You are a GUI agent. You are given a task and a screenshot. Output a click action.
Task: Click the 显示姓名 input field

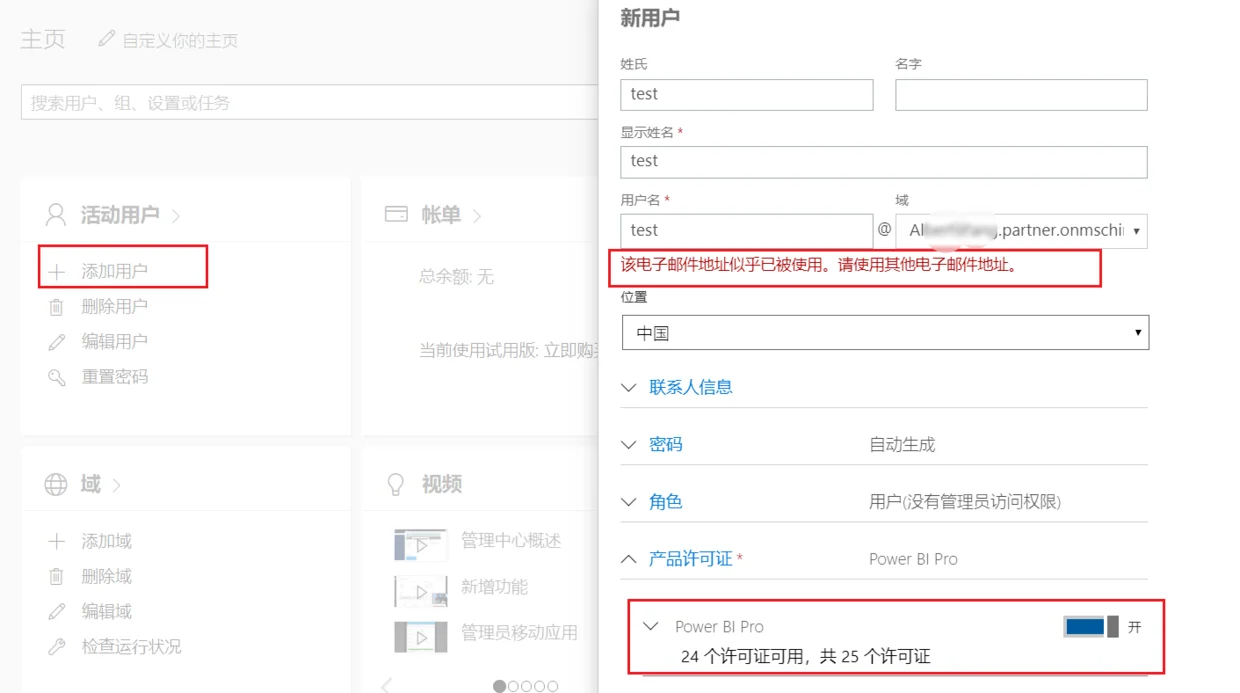884,162
